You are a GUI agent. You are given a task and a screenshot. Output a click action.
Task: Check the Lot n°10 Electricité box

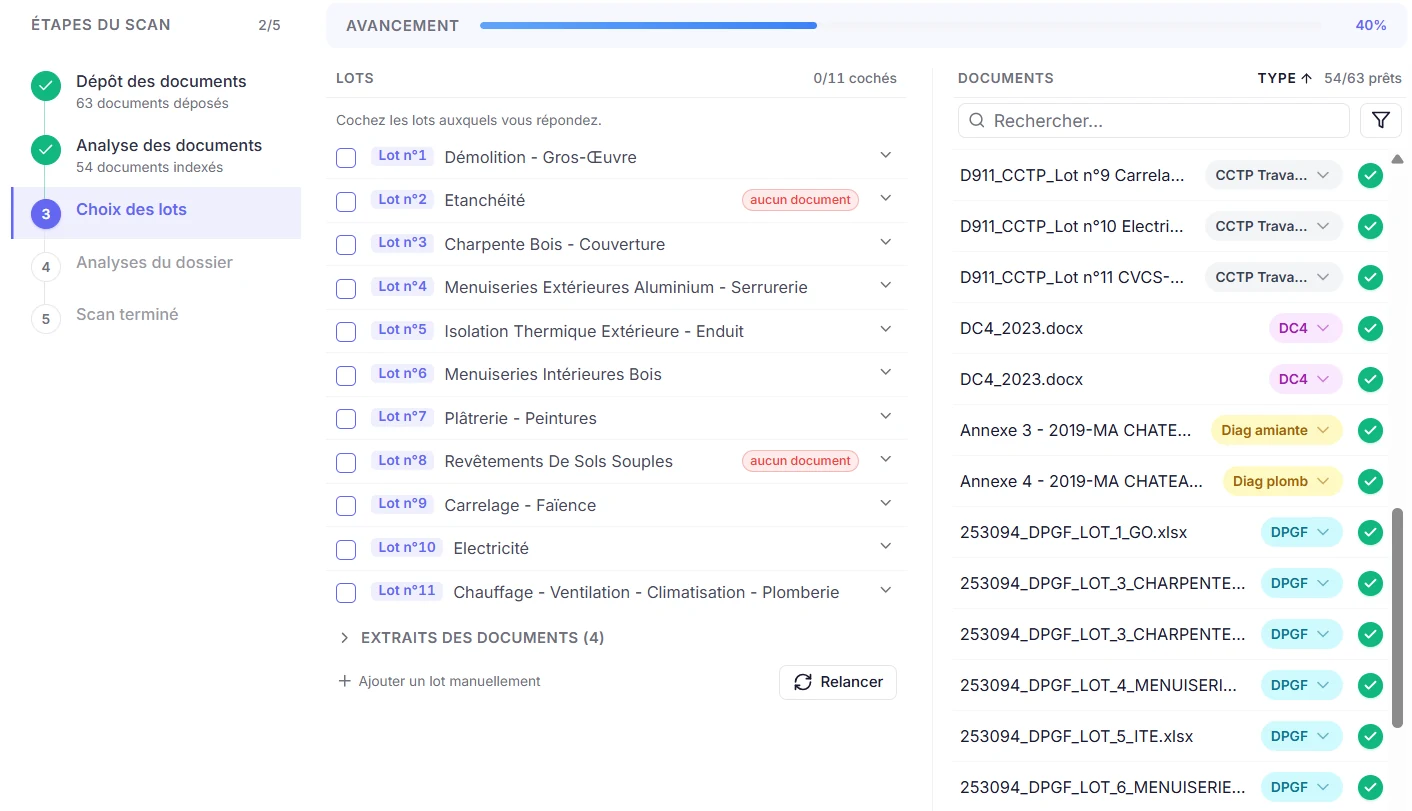click(x=346, y=549)
